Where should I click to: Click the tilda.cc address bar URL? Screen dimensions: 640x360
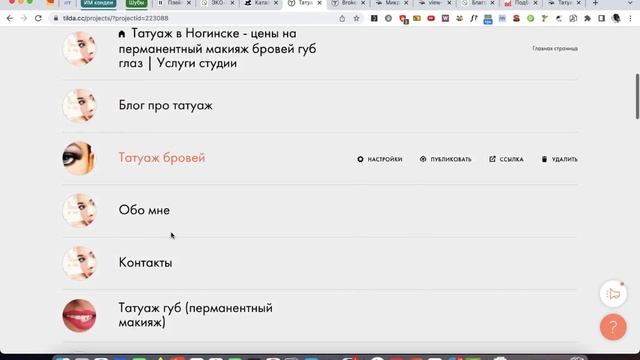pyautogui.click(x=116, y=18)
